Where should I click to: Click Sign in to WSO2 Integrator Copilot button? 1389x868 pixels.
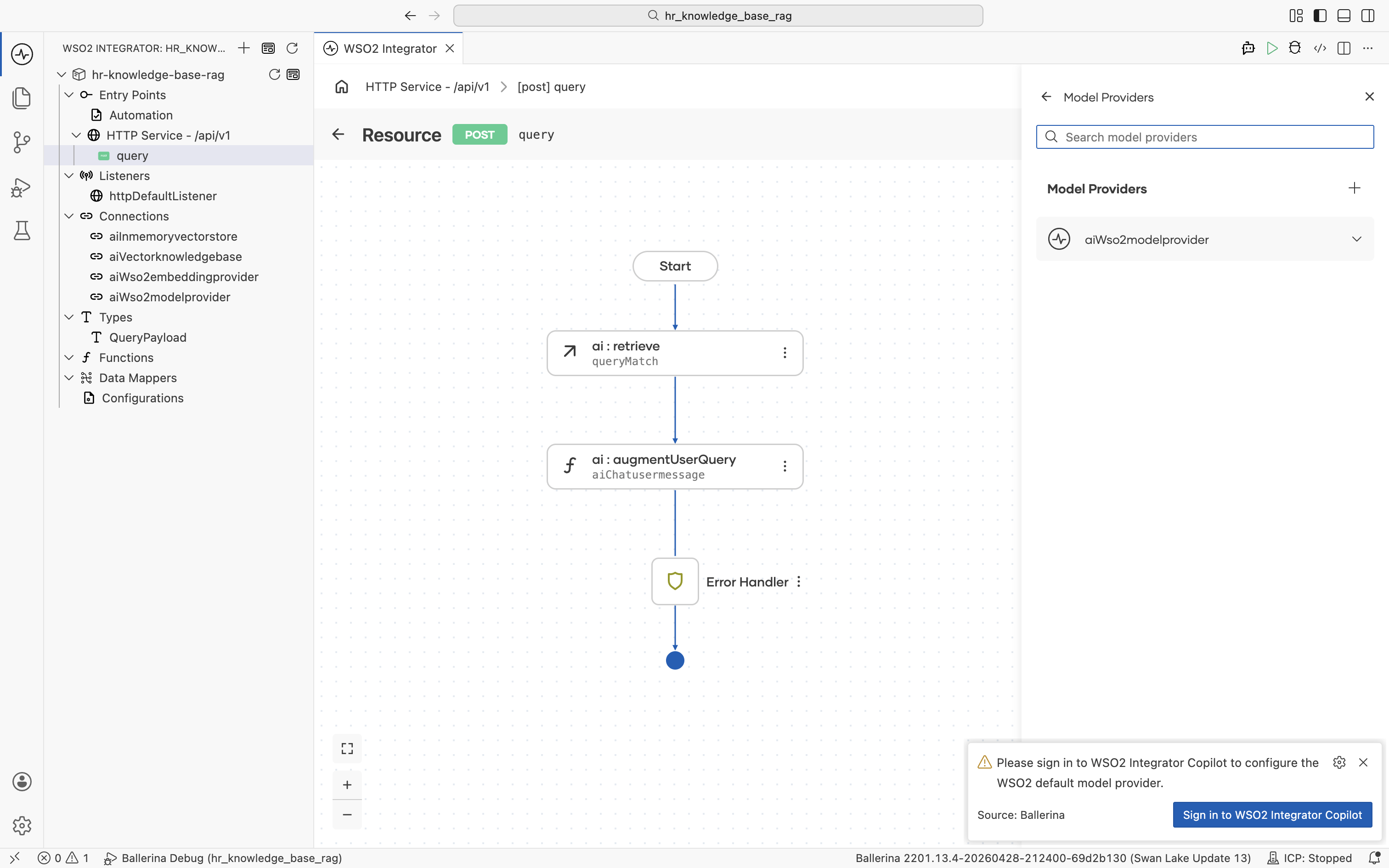1272,815
